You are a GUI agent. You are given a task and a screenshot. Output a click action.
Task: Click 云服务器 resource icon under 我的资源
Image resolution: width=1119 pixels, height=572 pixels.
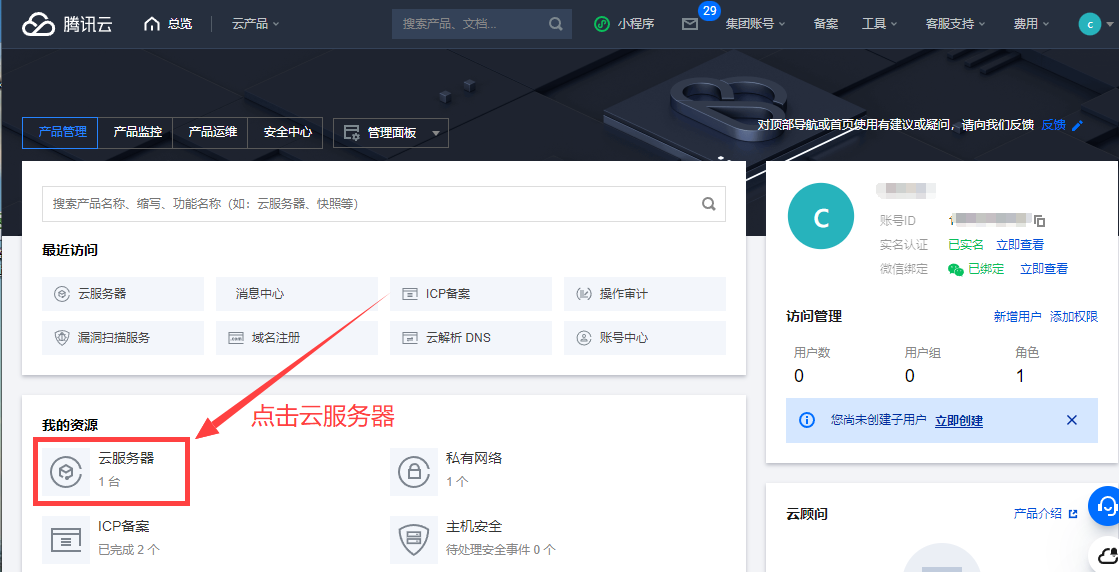coord(66,472)
